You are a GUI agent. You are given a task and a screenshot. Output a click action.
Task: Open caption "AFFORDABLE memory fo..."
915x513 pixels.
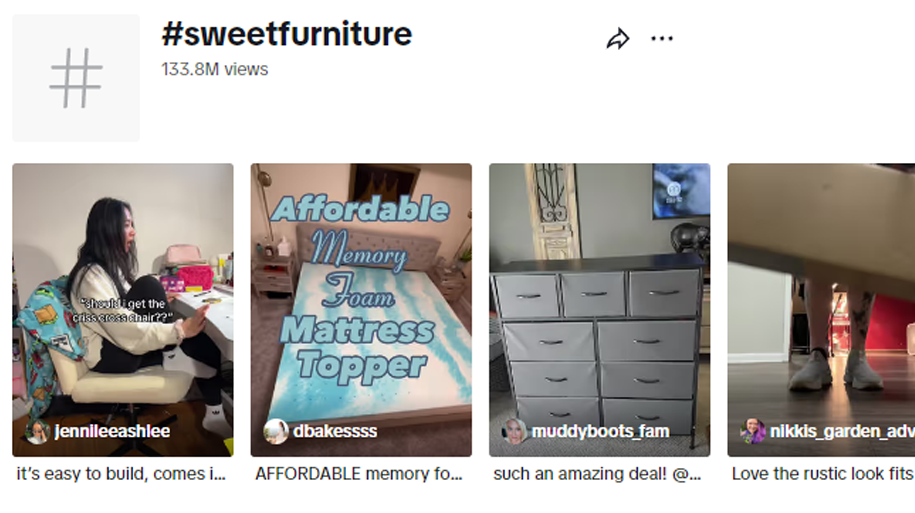359,474
